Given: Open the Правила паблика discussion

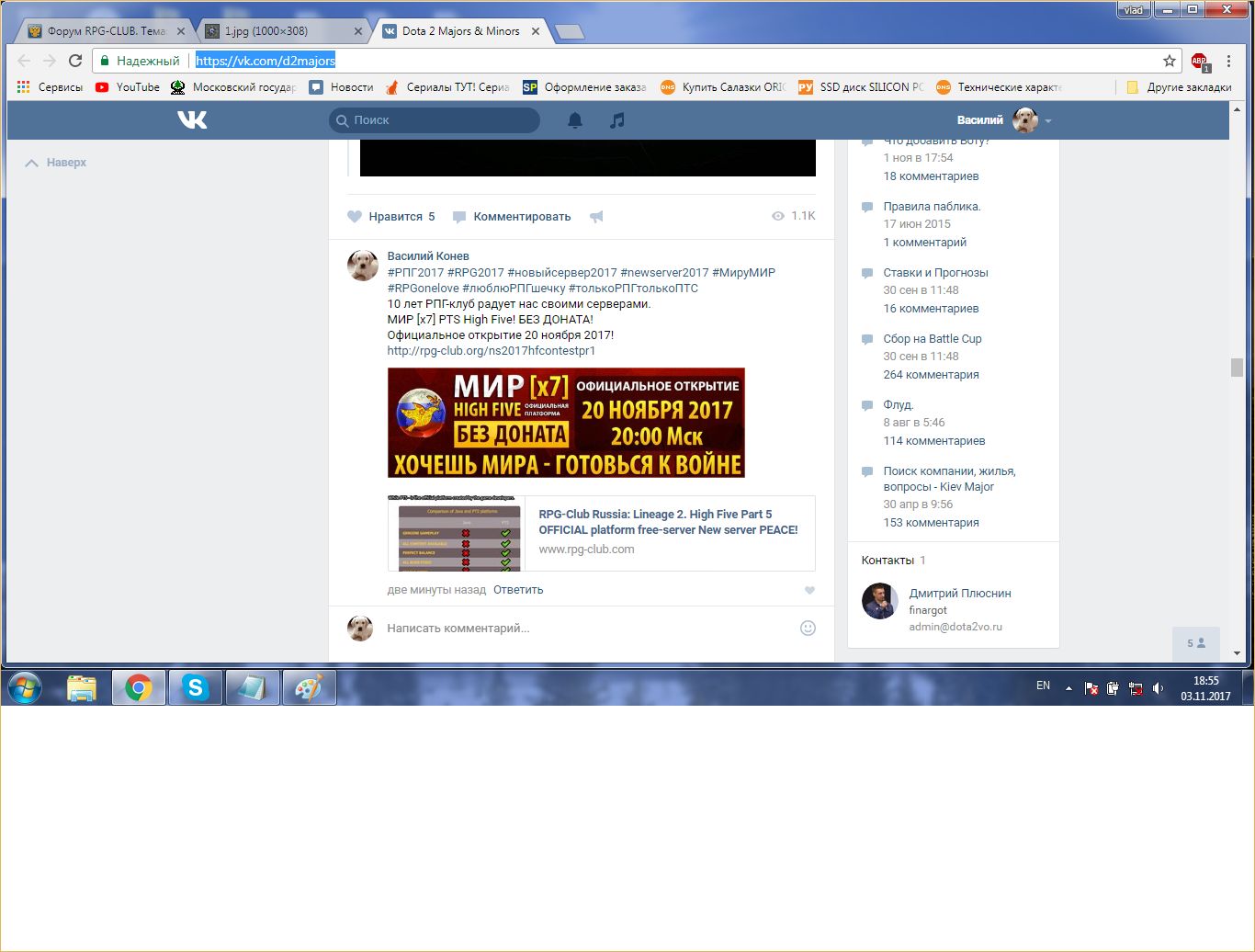Looking at the screenshot, I should (932, 207).
